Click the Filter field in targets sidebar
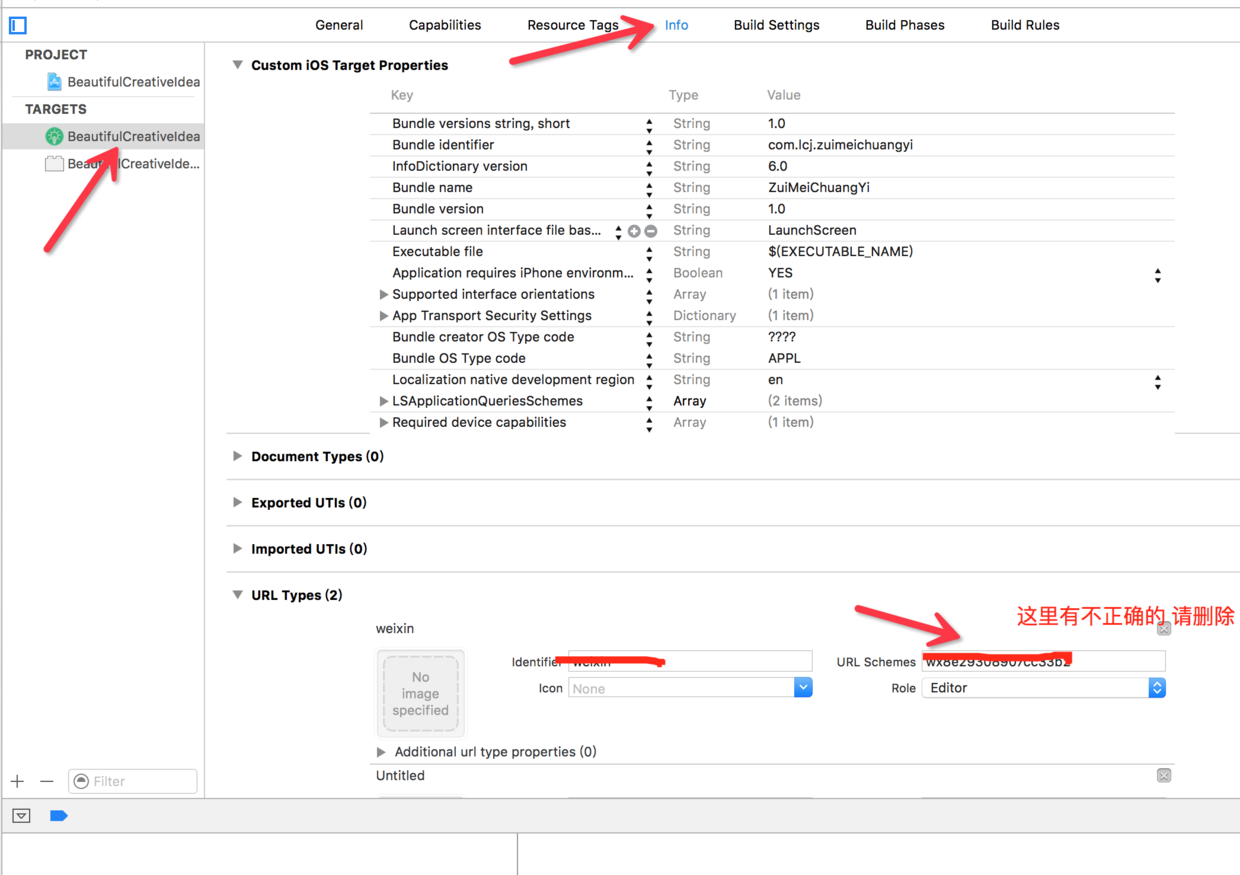 [133, 781]
